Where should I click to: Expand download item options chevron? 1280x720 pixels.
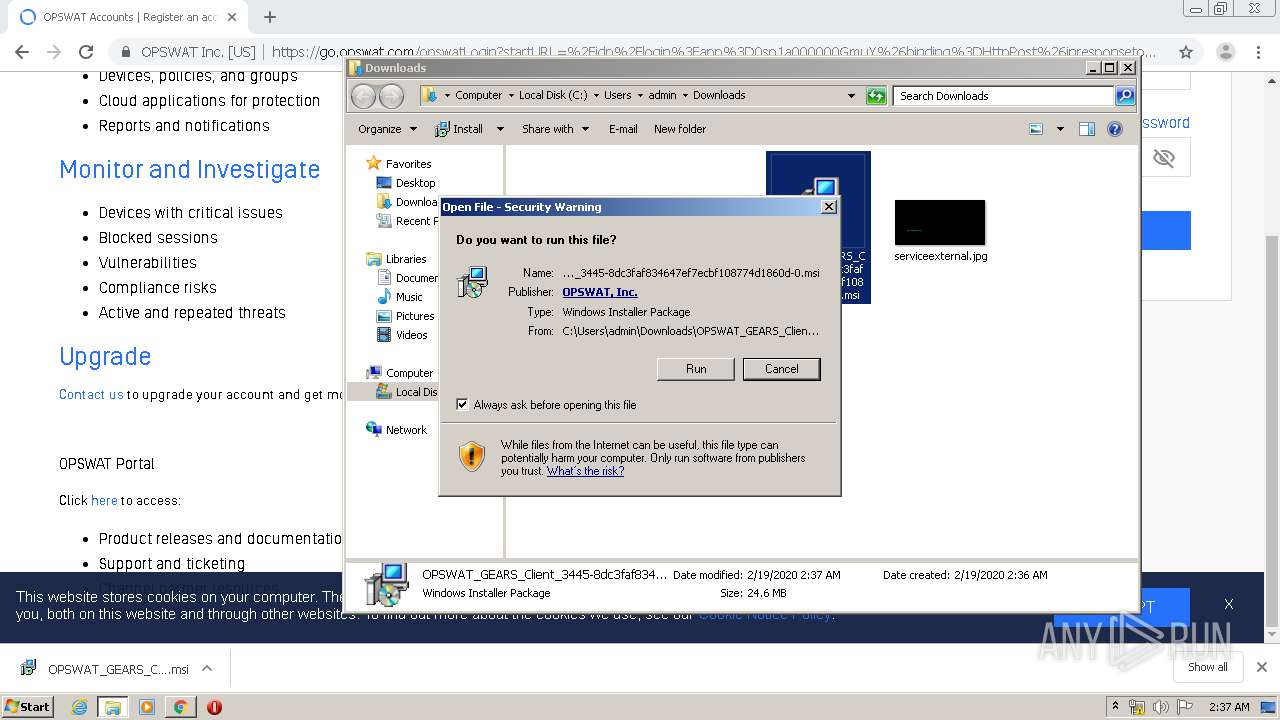click(207, 669)
